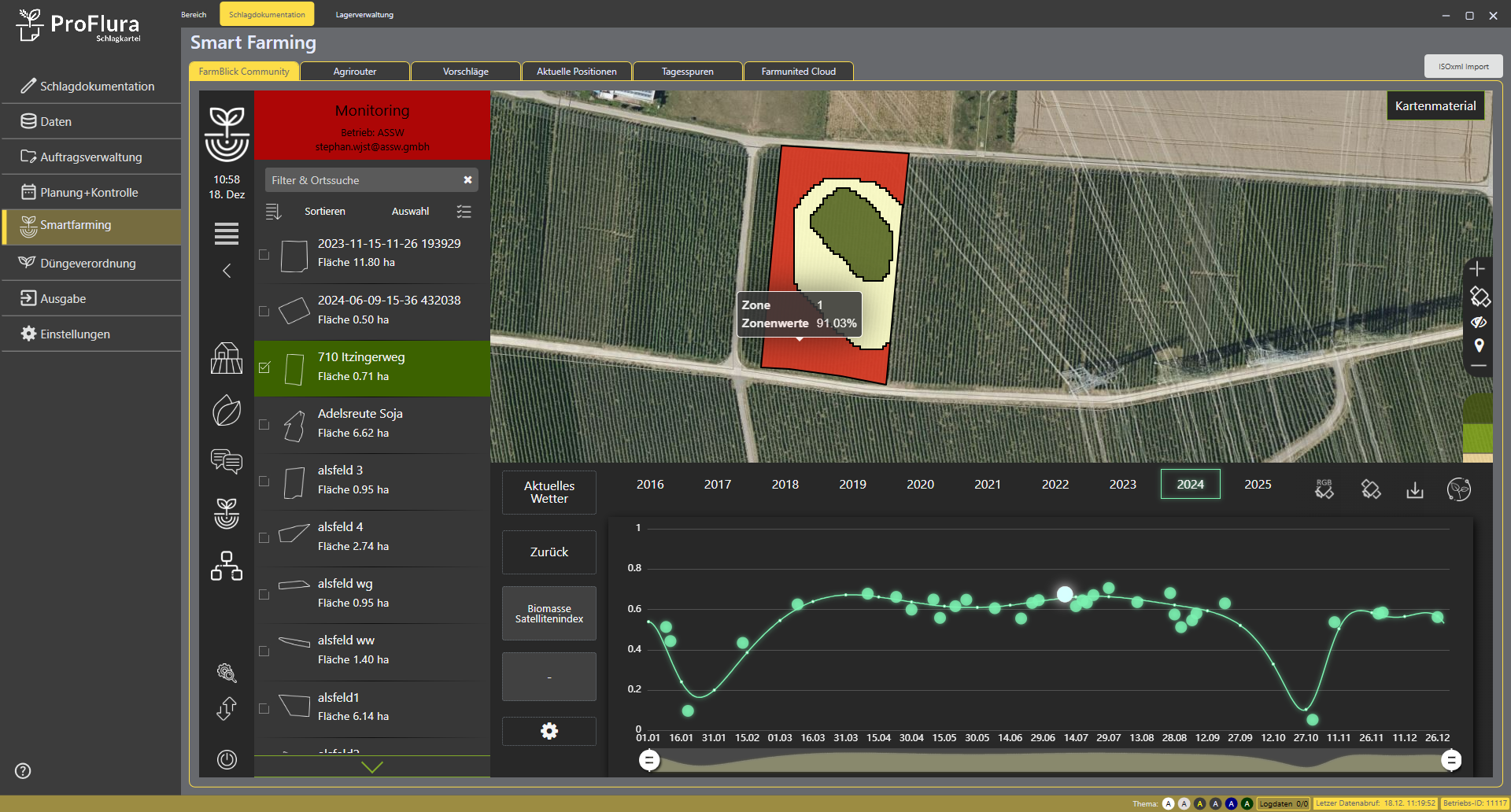Screen dimensions: 1511x812
Task: Click the left range slider handle
Action: click(x=649, y=760)
